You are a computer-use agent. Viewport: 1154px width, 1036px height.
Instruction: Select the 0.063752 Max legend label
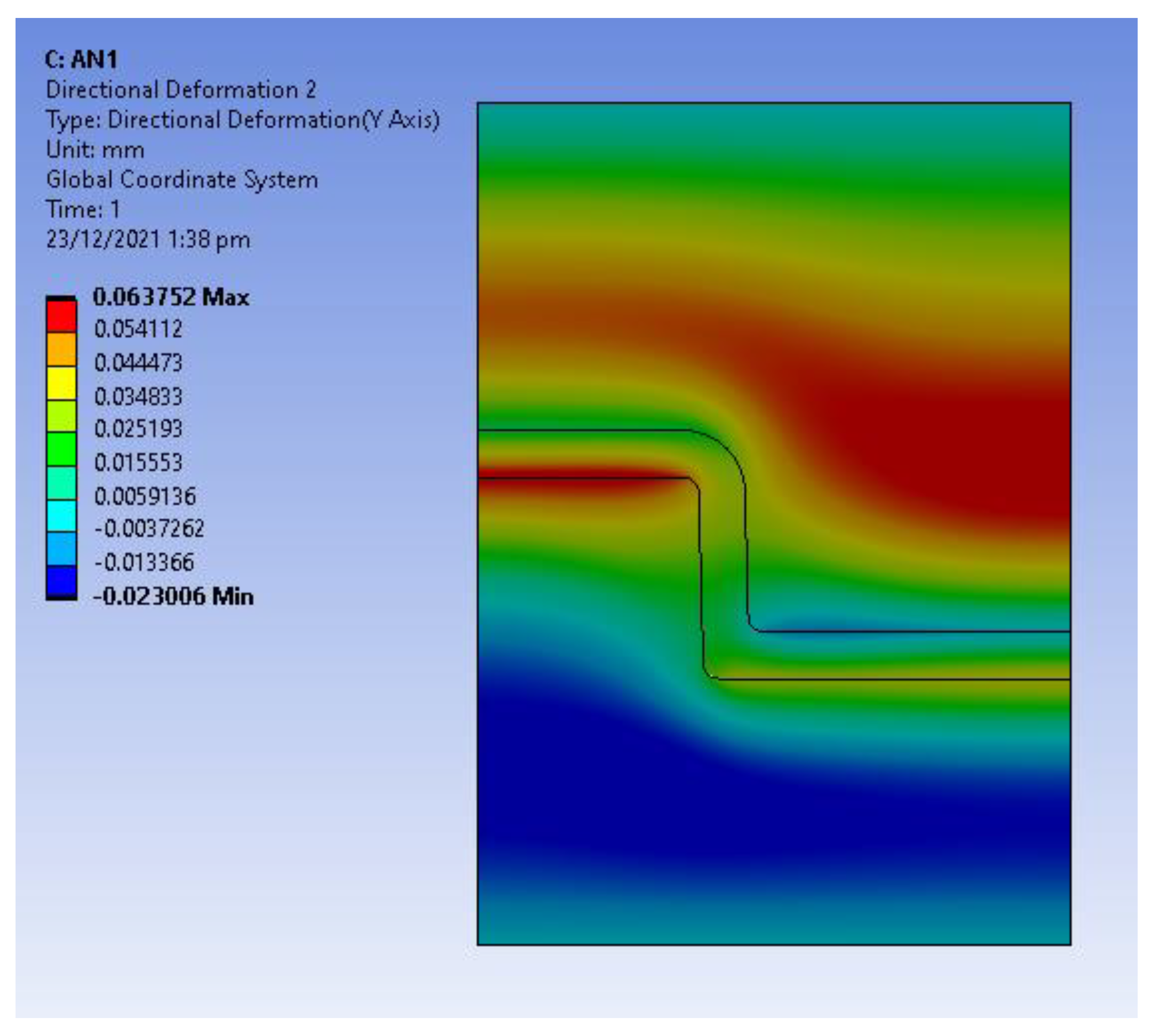point(171,297)
